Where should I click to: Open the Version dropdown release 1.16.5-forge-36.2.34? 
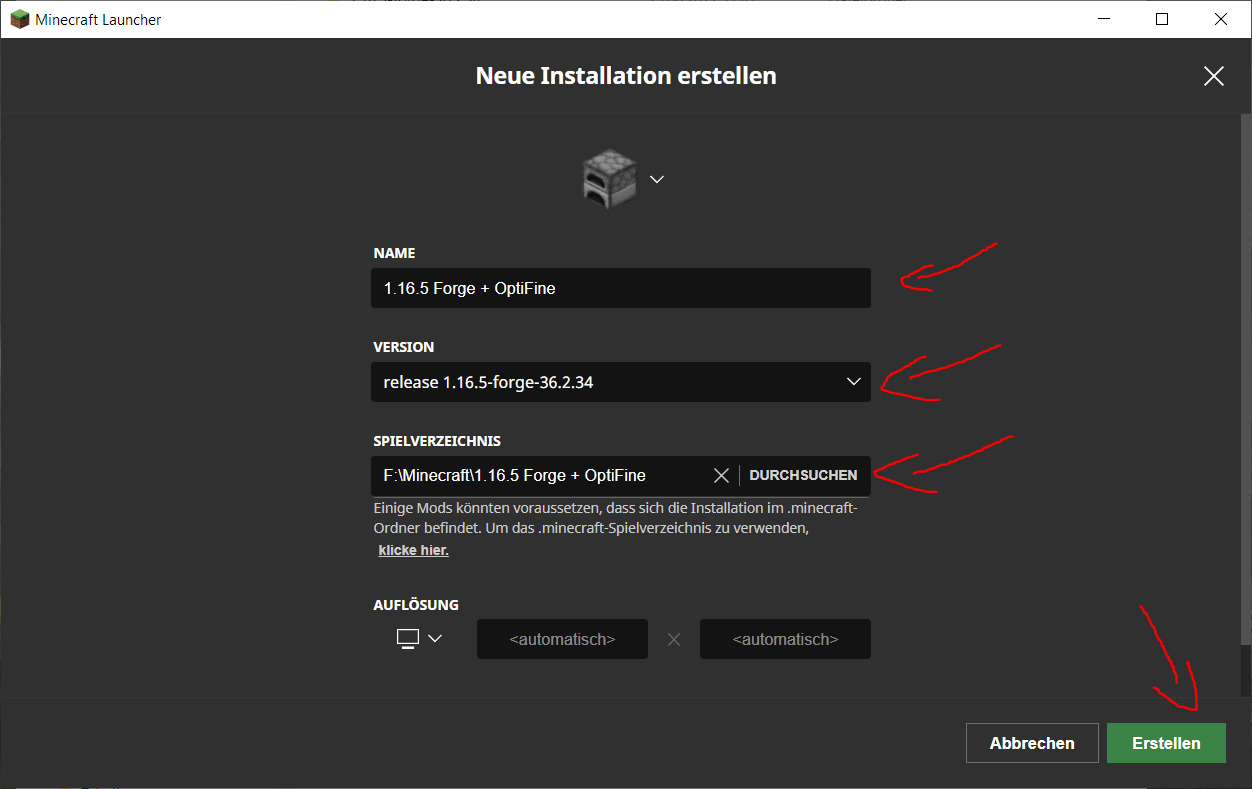pyautogui.click(x=620, y=382)
